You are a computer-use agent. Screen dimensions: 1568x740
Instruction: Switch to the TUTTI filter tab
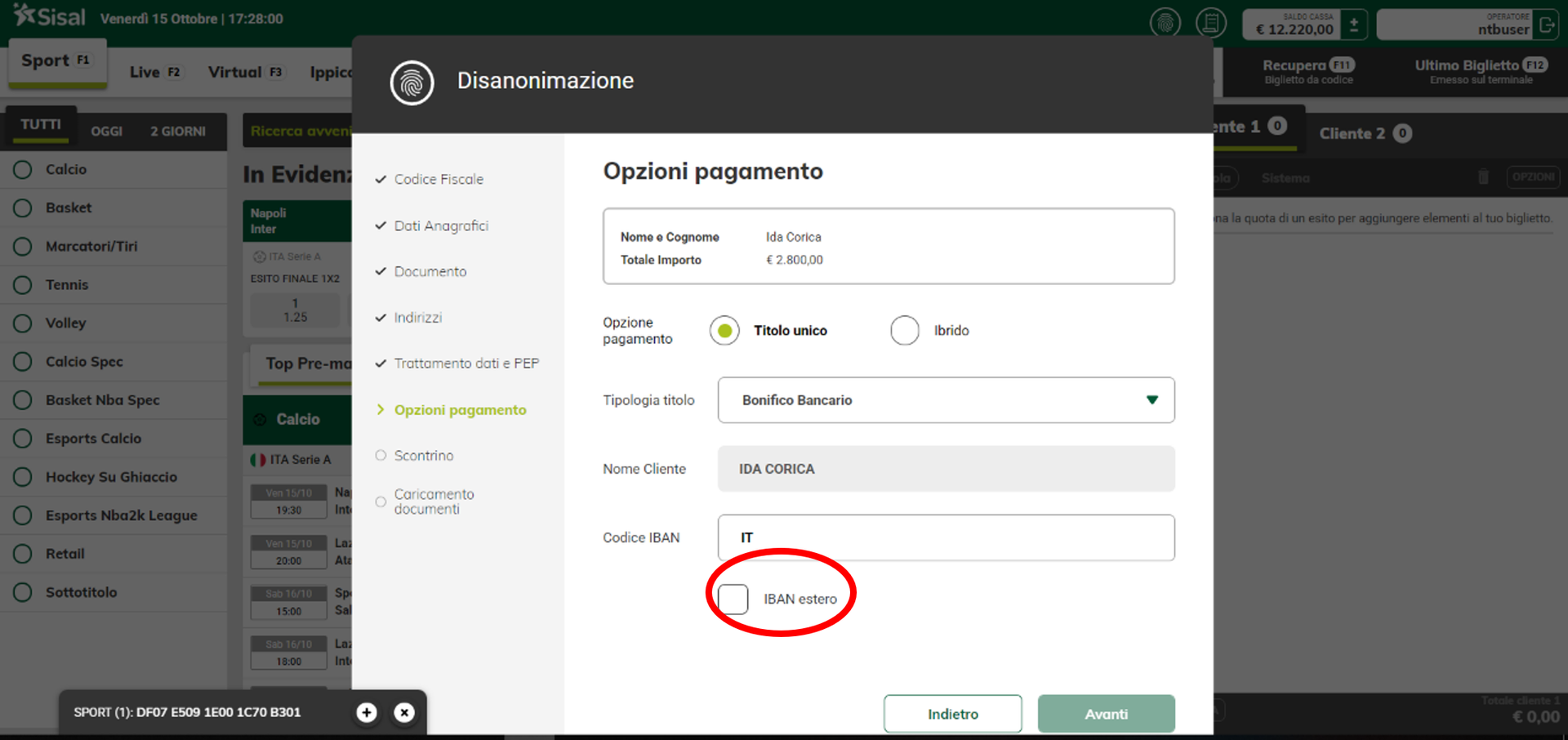(41, 125)
